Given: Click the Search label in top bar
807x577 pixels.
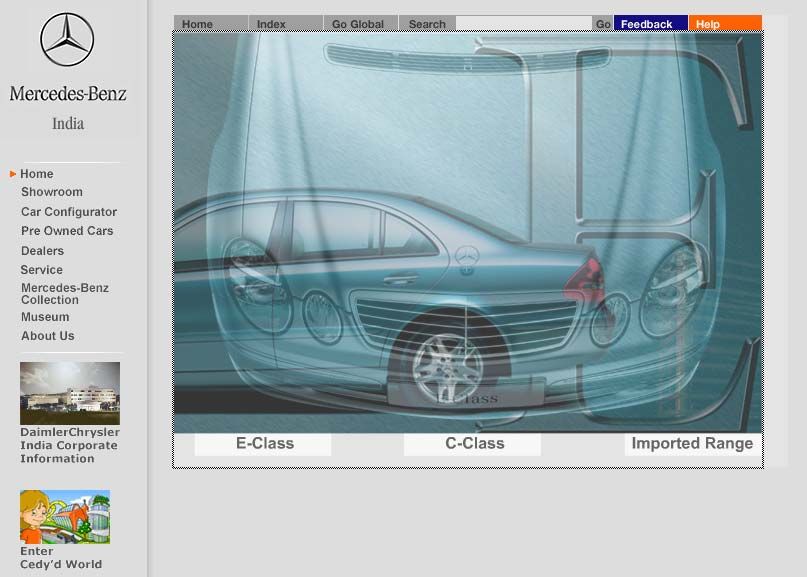Looking at the screenshot, I should [x=427, y=24].
